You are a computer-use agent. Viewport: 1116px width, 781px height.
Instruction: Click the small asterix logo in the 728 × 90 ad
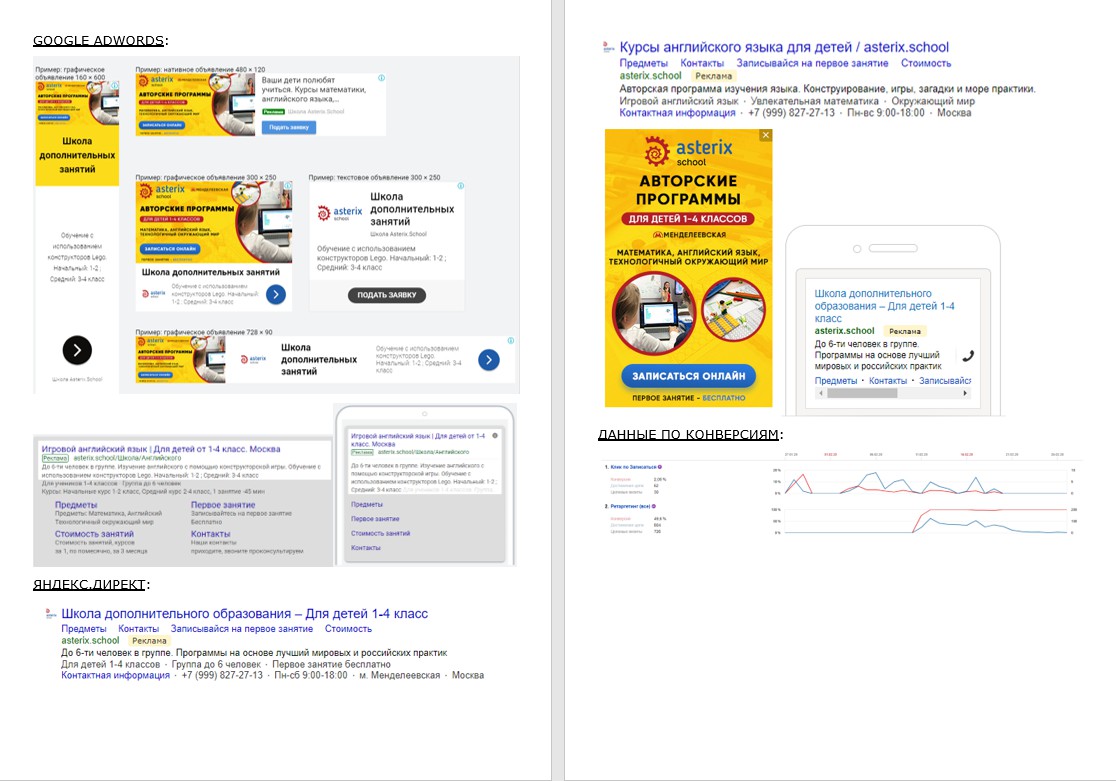point(253,360)
